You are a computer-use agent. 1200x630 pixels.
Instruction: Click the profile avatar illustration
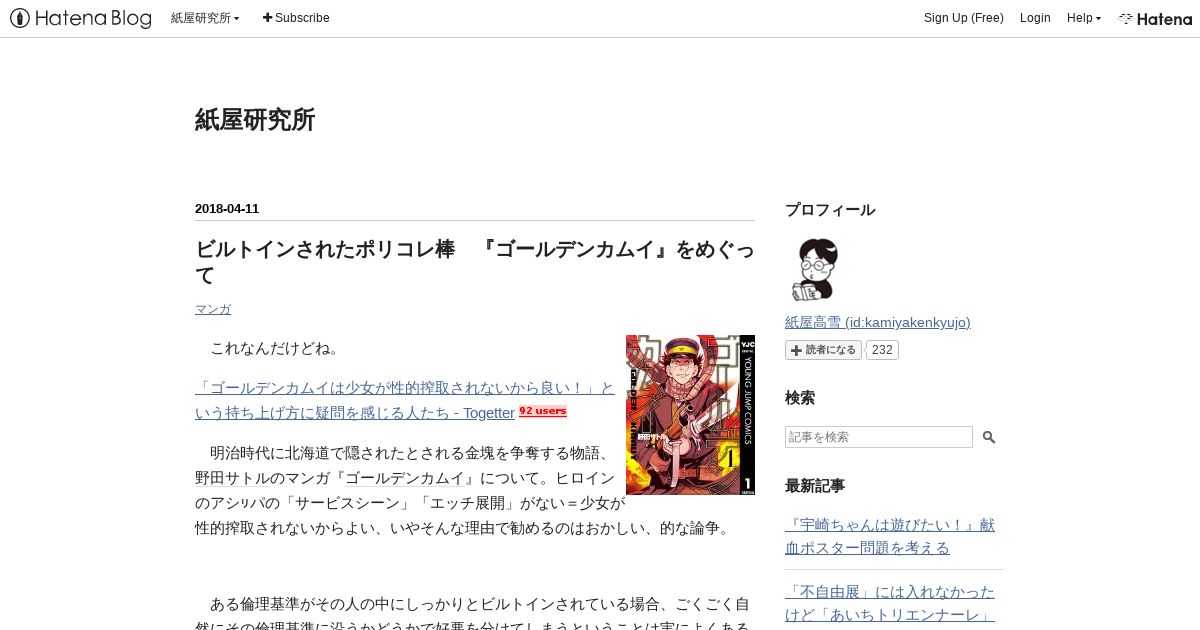point(816,270)
